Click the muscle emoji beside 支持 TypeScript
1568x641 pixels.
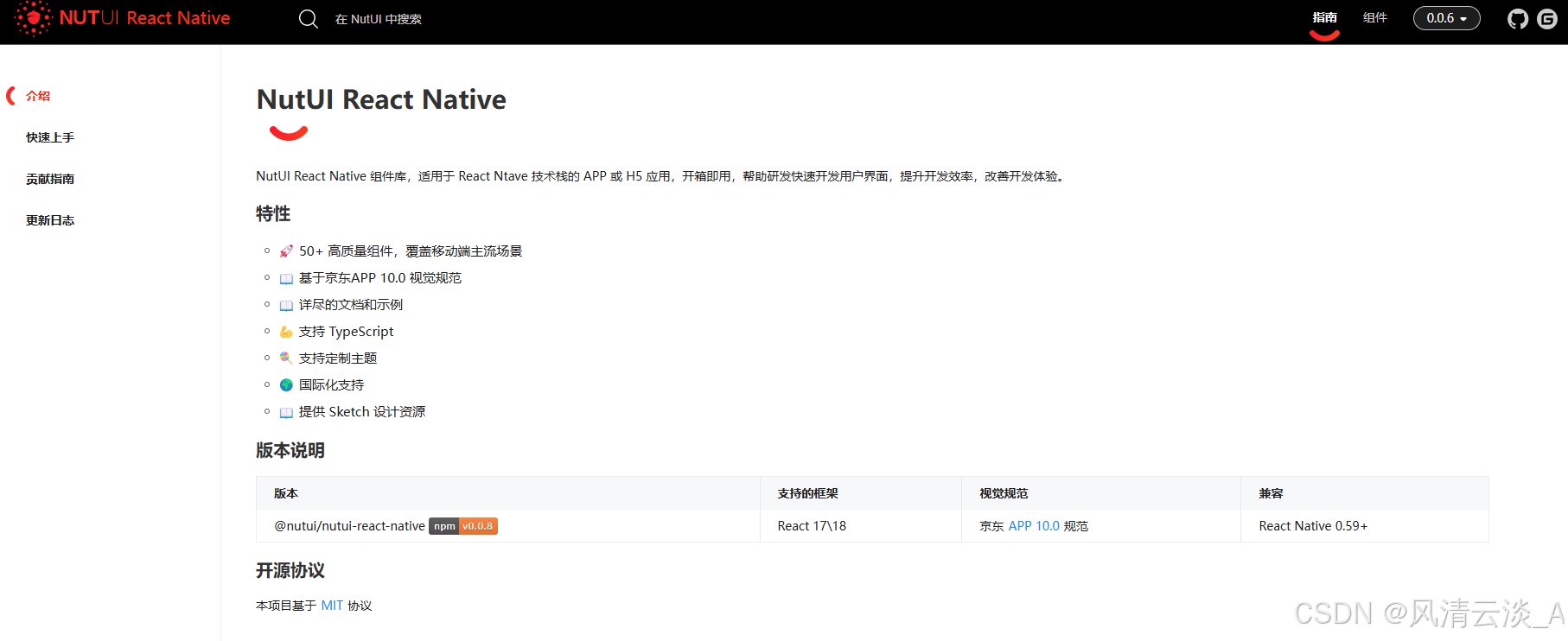pos(286,332)
